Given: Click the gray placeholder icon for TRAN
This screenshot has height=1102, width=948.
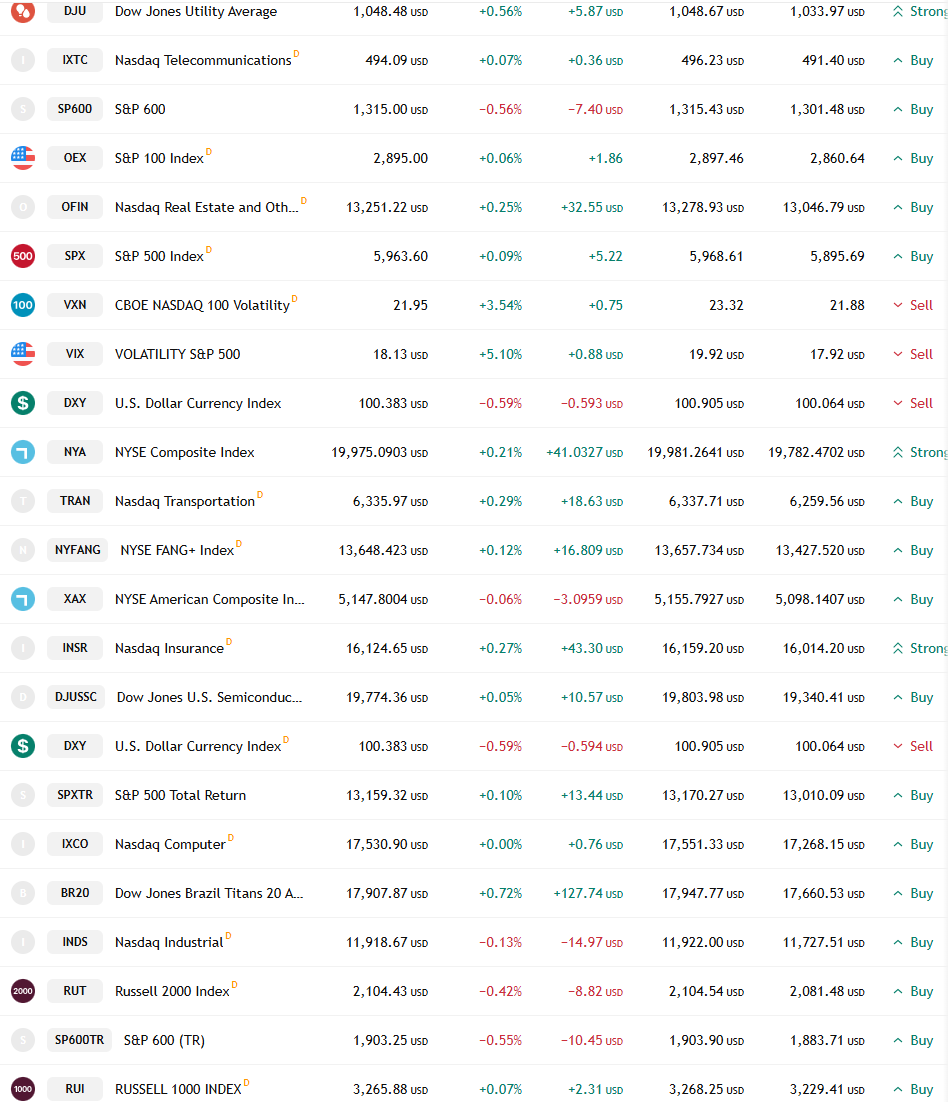Looking at the screenshot, I should (x=23, y=501).
